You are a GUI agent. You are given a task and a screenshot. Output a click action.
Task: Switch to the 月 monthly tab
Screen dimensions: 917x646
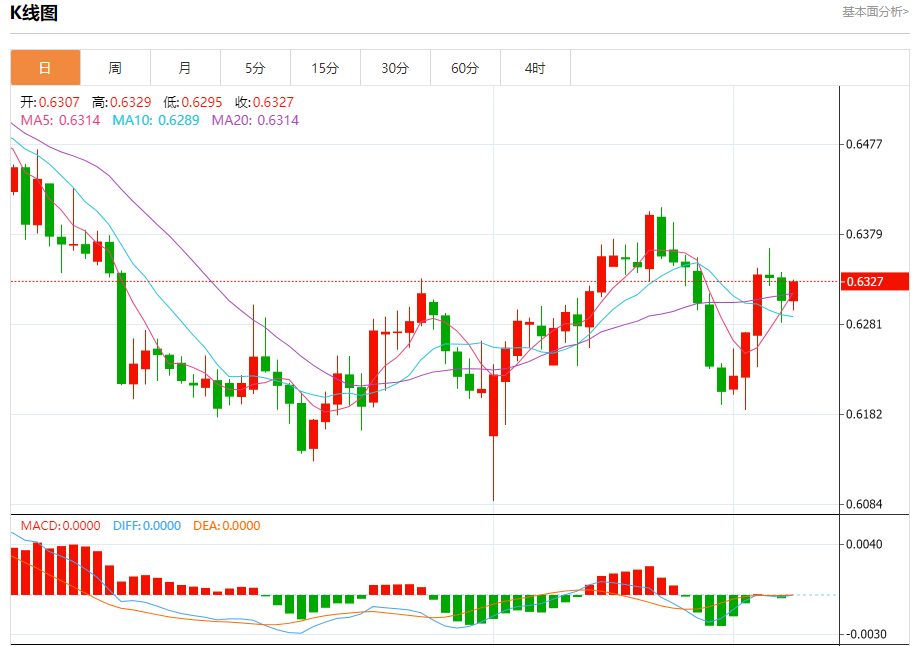[185, 68]
